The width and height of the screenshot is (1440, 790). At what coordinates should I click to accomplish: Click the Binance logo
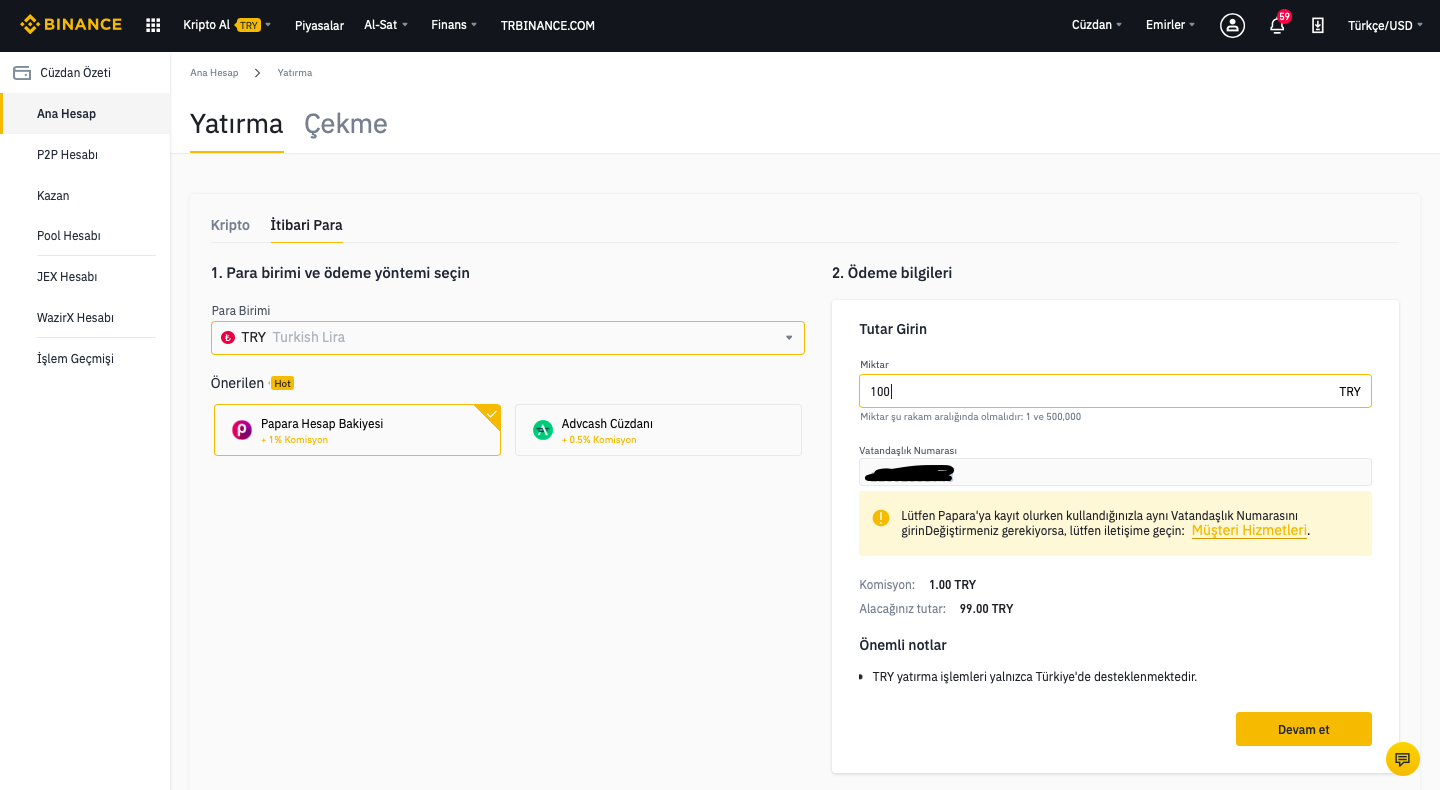click(x=71, y=25)
